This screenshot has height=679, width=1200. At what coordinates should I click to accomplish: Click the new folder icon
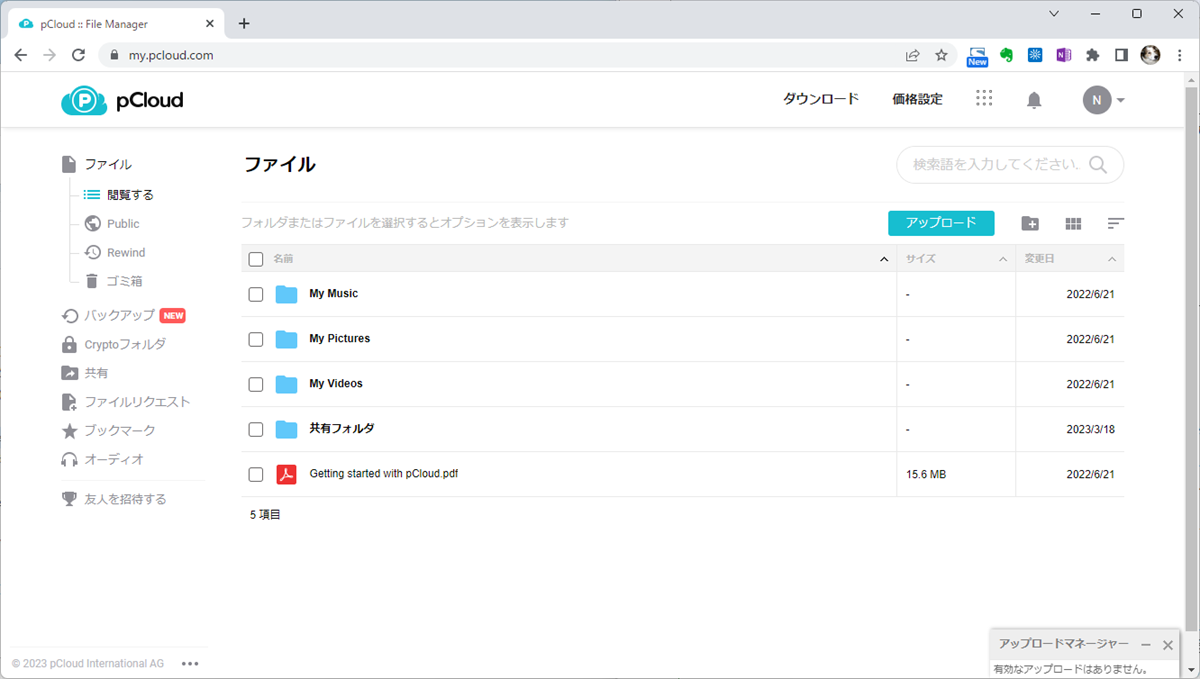pos(1030,224)
